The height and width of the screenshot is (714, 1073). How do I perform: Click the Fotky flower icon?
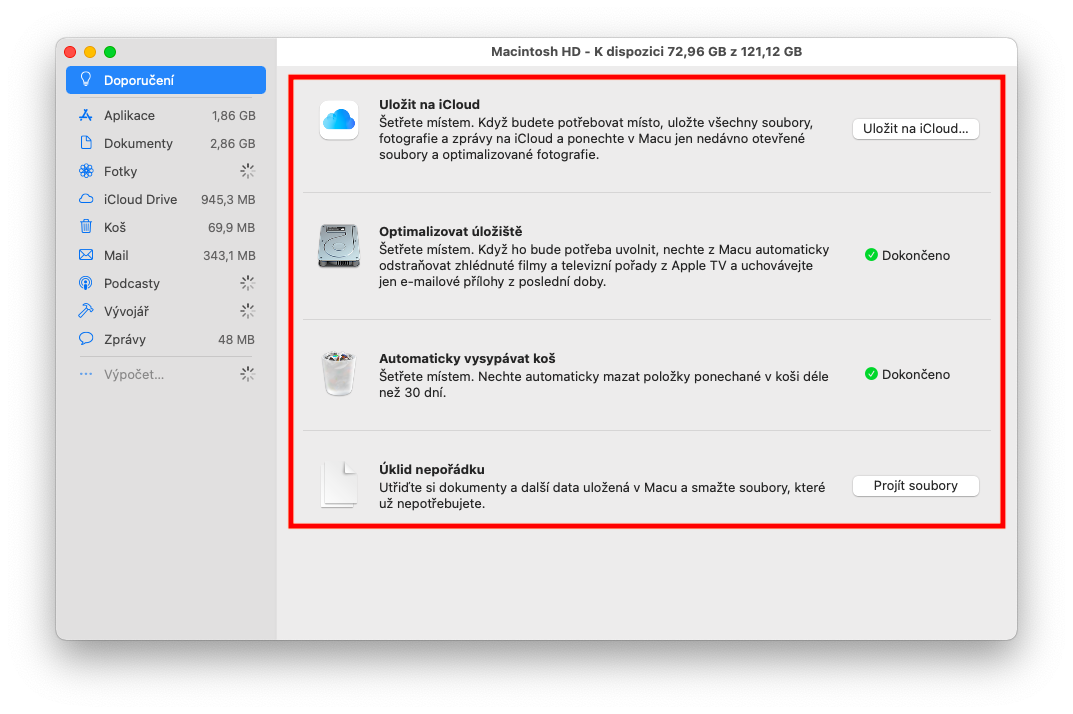[x=86, y=171]
